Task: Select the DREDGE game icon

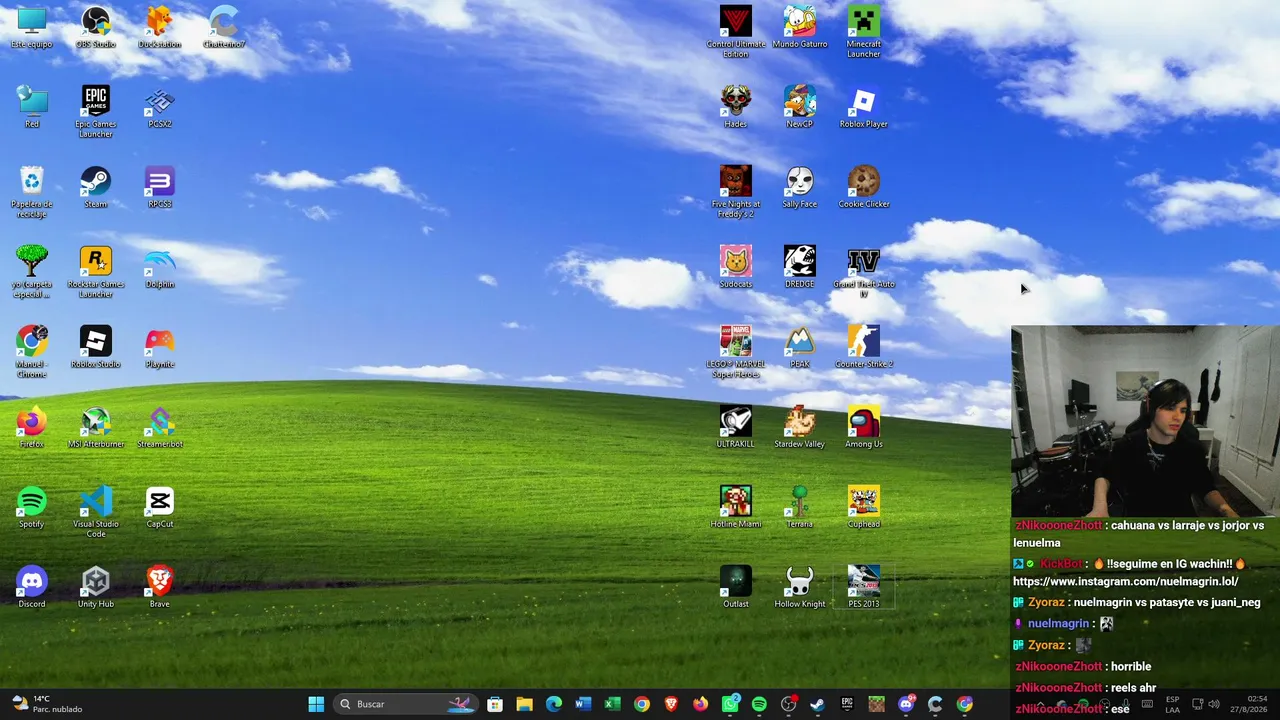Action: [x=800, y=267]
